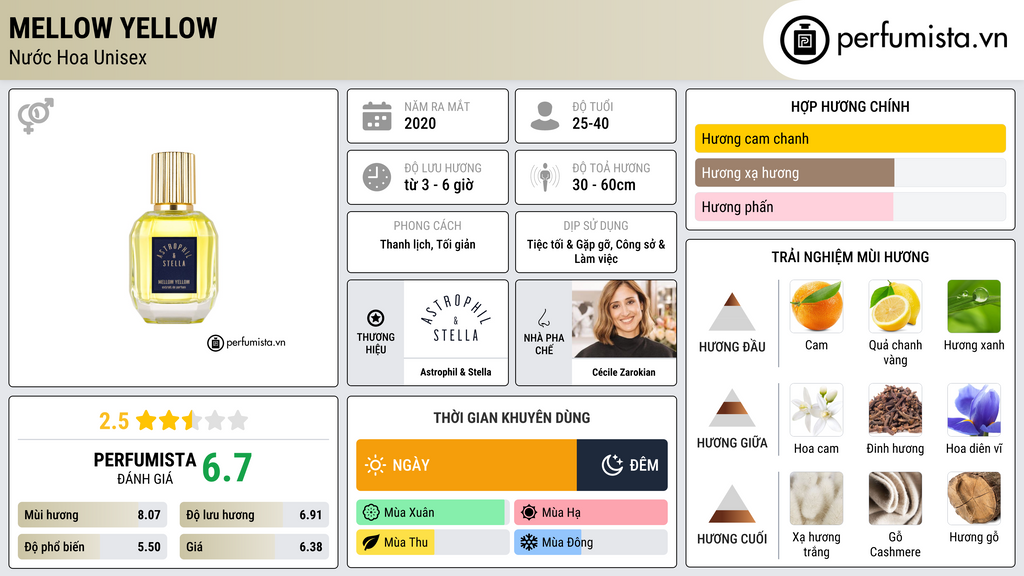Click the launch year value 2020
1024x576 pixels.
pos(420,123)
